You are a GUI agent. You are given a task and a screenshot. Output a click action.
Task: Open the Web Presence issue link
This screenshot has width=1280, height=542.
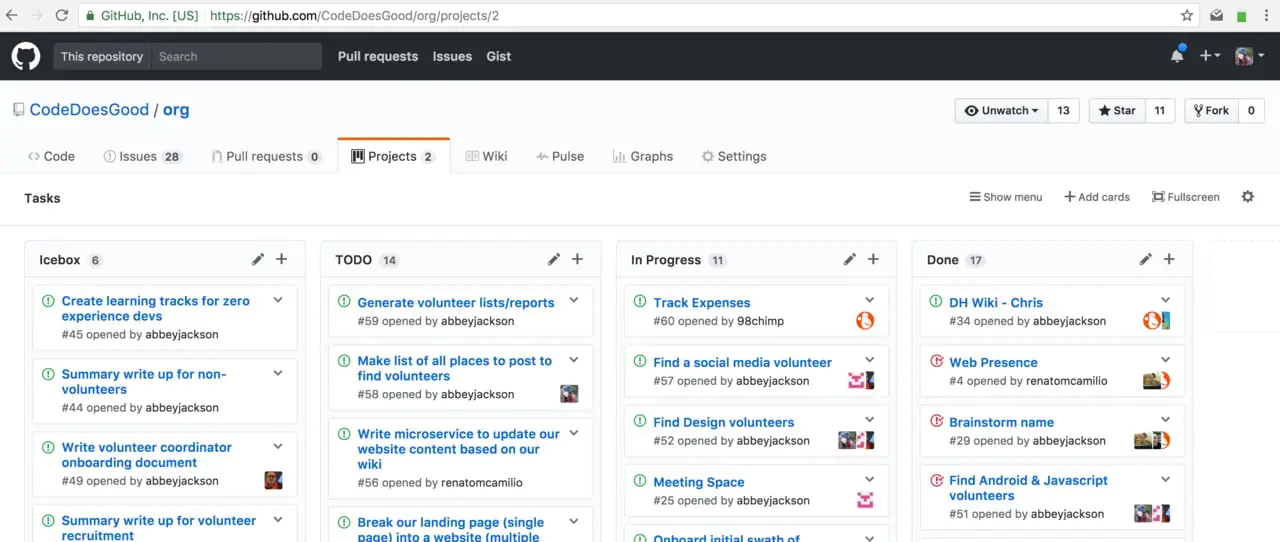993,362
